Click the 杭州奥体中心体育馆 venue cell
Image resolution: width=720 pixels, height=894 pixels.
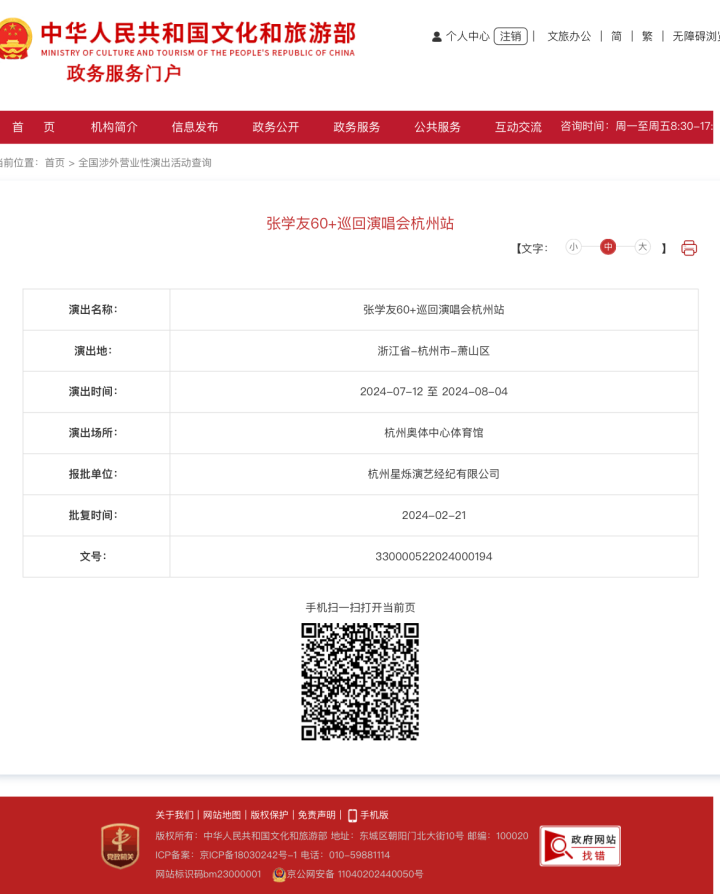click(434, 433)
